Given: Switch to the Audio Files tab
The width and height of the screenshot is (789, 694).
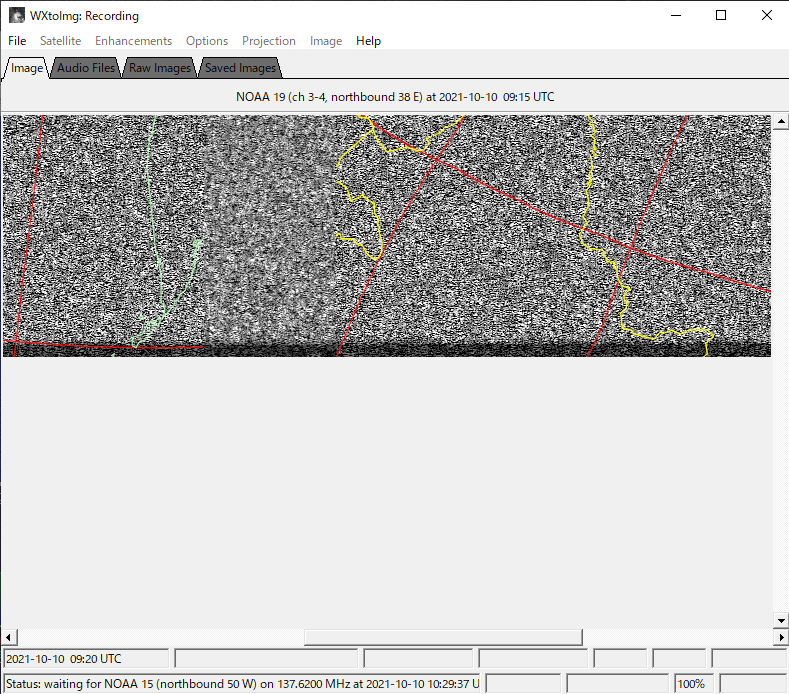Looking at the screenshot, I should (86, 68).
